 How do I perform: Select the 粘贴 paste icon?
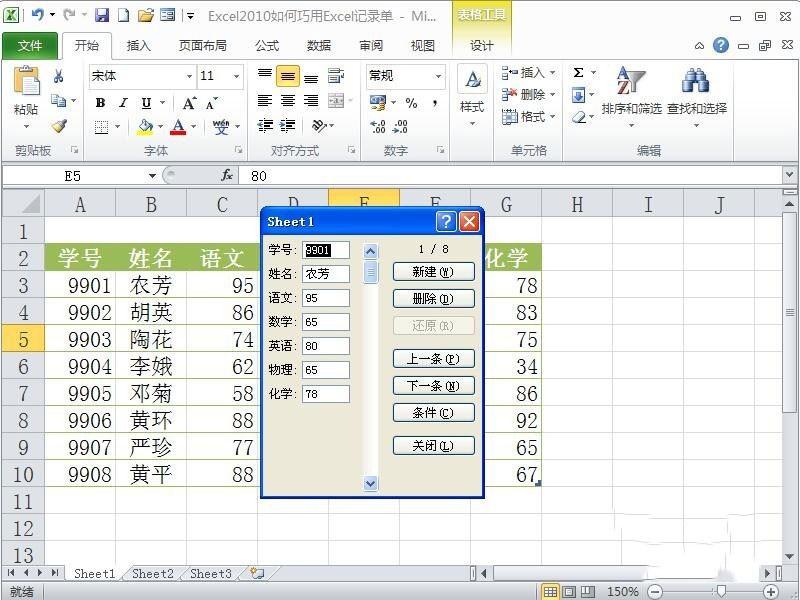[x=26, y=82]
